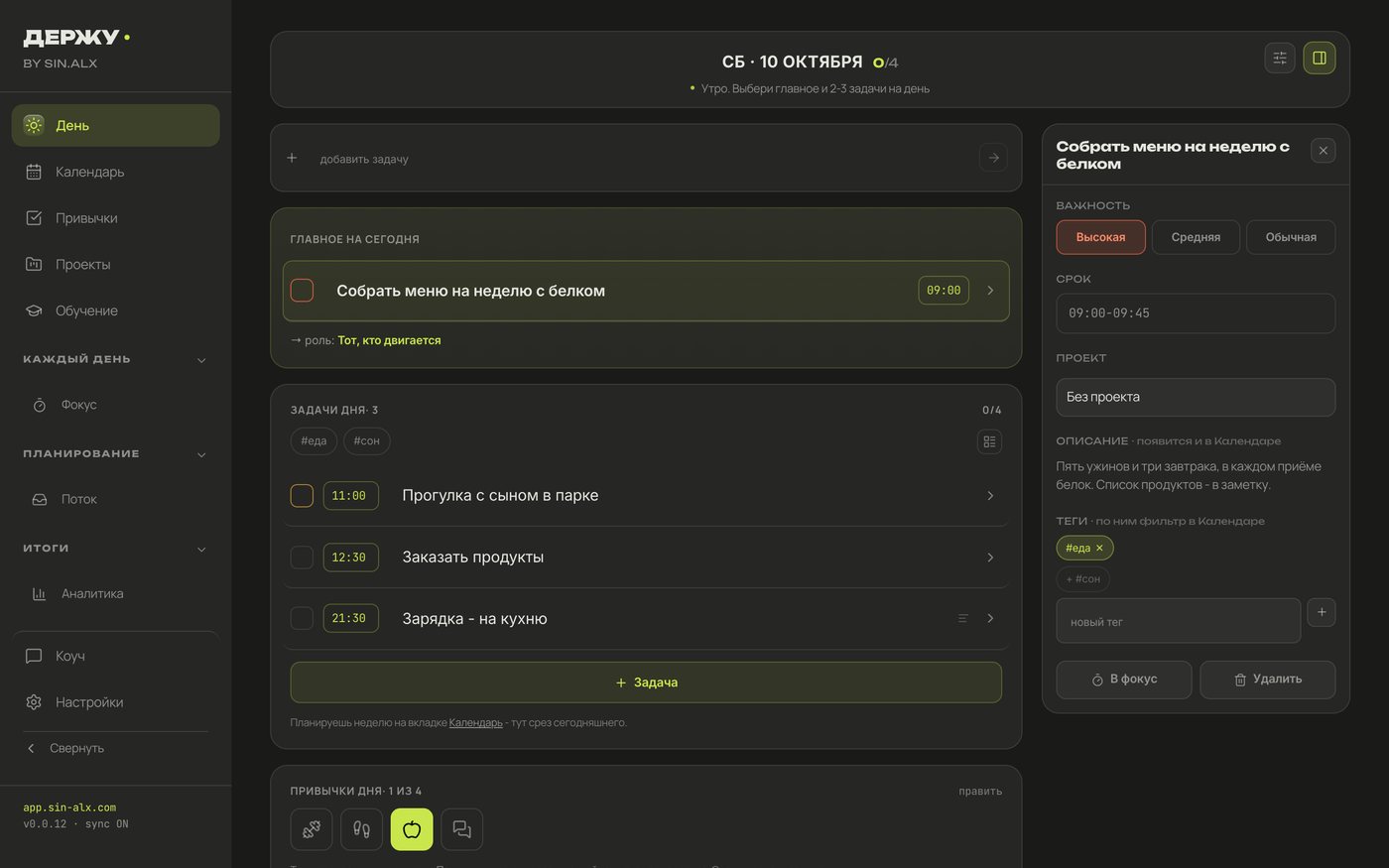The height and width of the screenshot is (868, 1389).
Task: Expand Заказать продукты task chevron
Action: 990,557
